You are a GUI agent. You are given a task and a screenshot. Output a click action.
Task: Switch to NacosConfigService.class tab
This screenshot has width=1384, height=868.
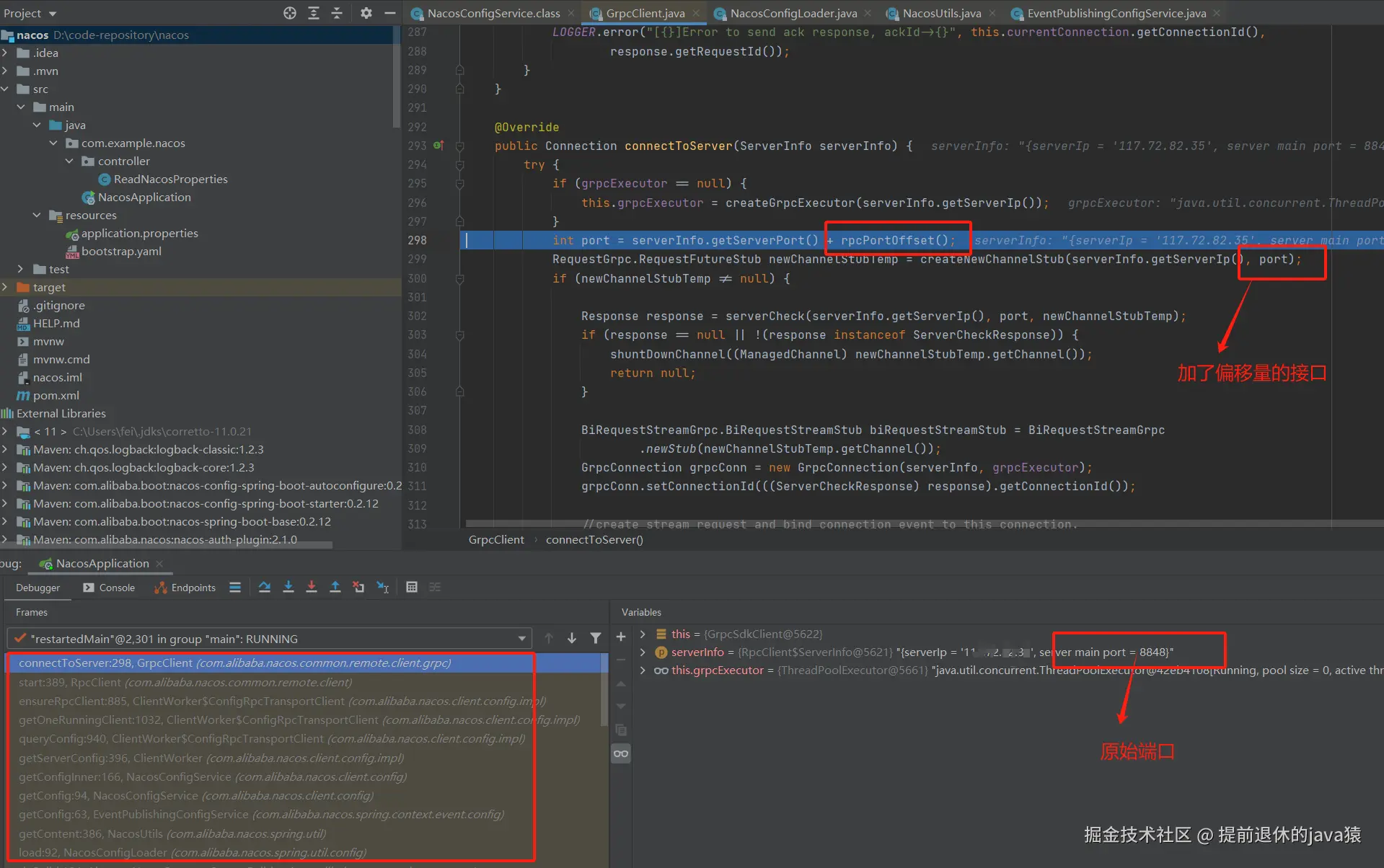click(493, 13)
